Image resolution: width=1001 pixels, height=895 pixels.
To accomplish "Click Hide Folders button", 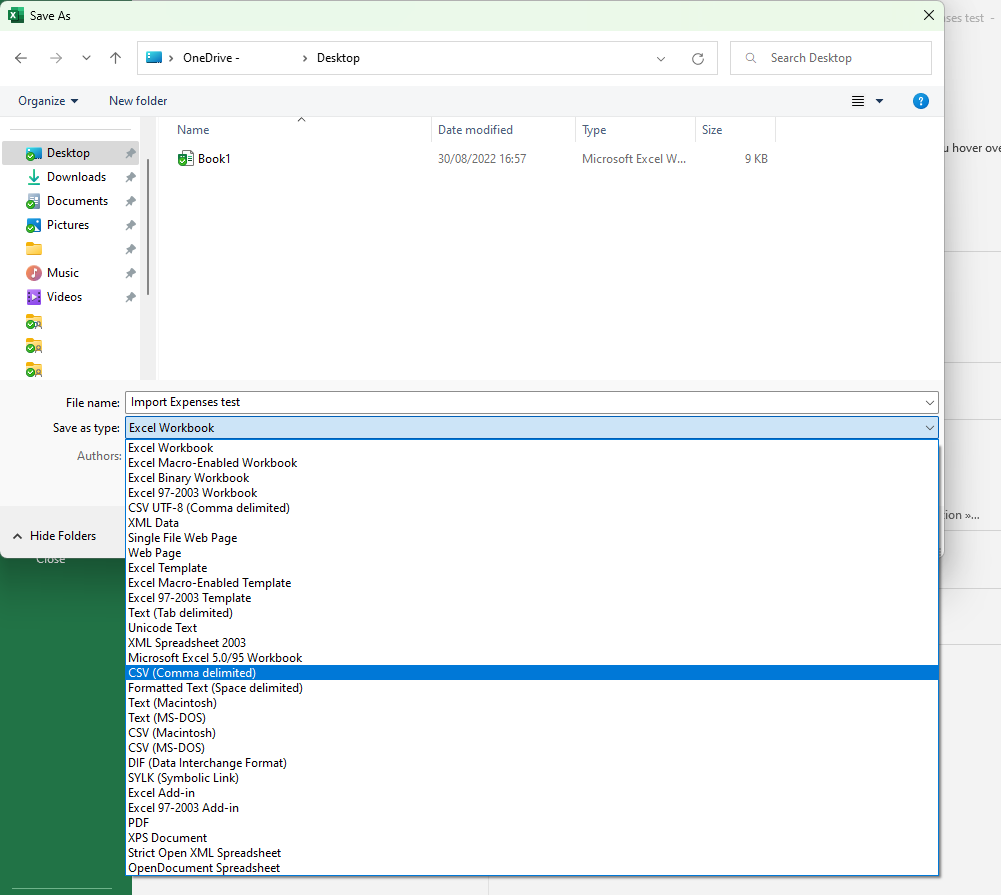I will click(55, 536).
